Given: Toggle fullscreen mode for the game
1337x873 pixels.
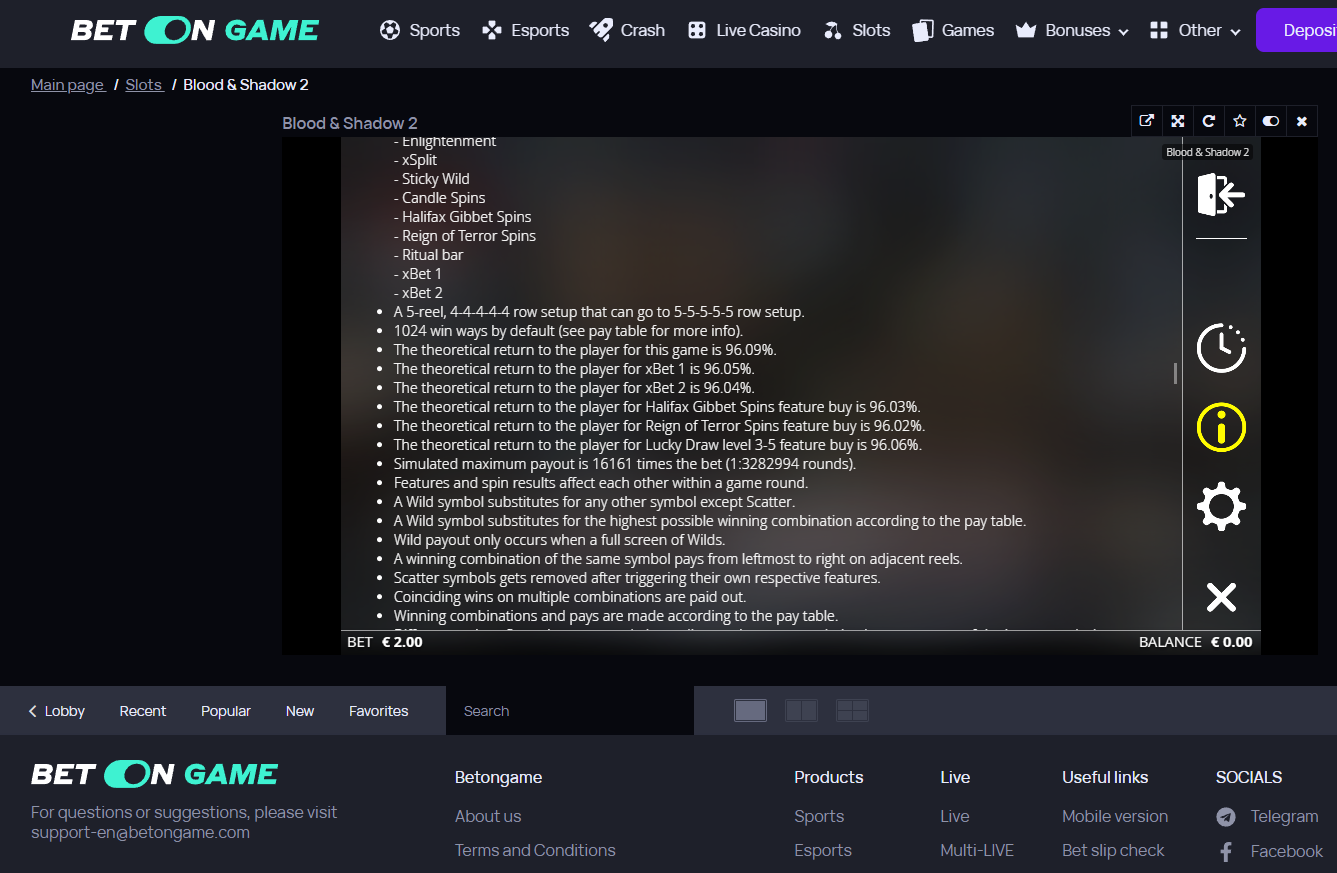Looking at the screenshot, I should click(1178, 121).
